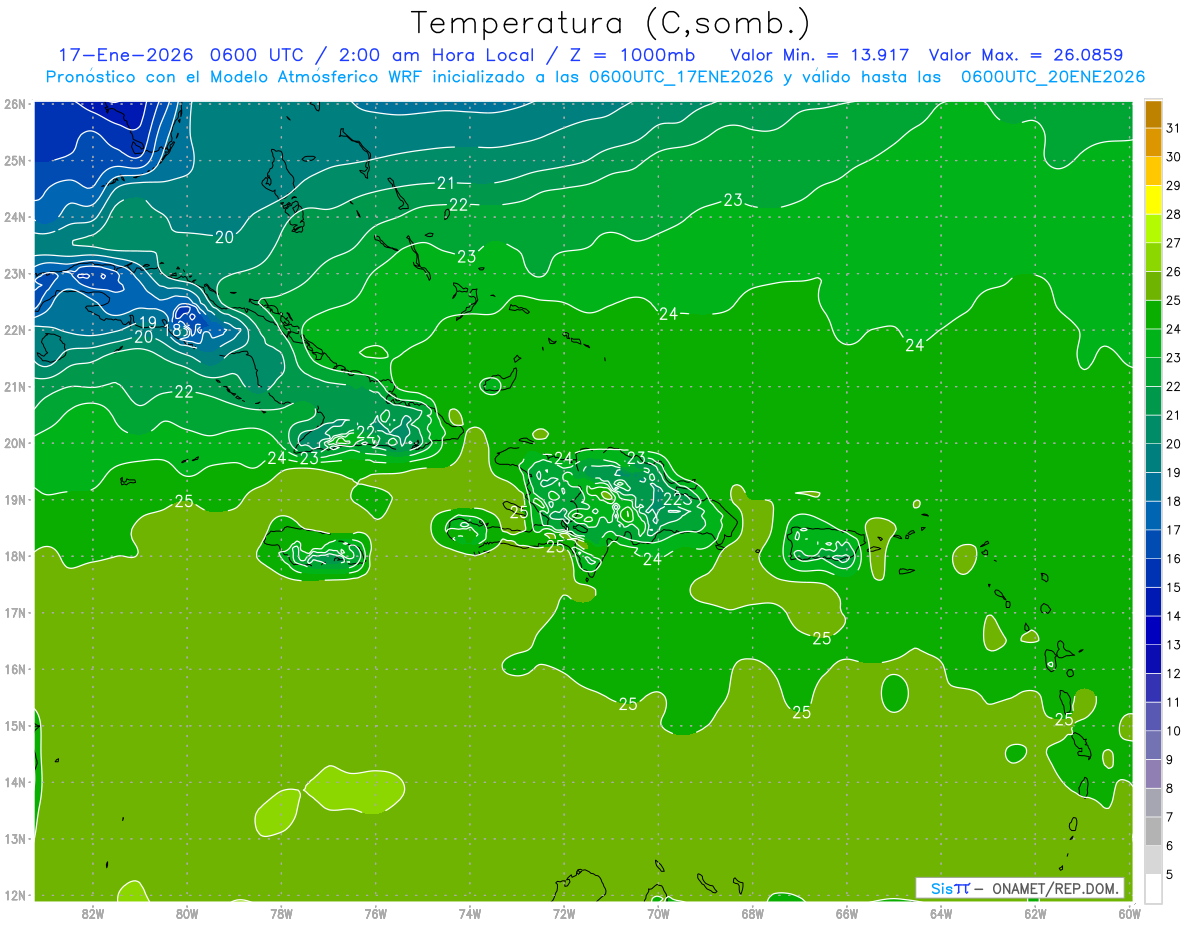Click the longitude axis label 62W

[1035, 914]
